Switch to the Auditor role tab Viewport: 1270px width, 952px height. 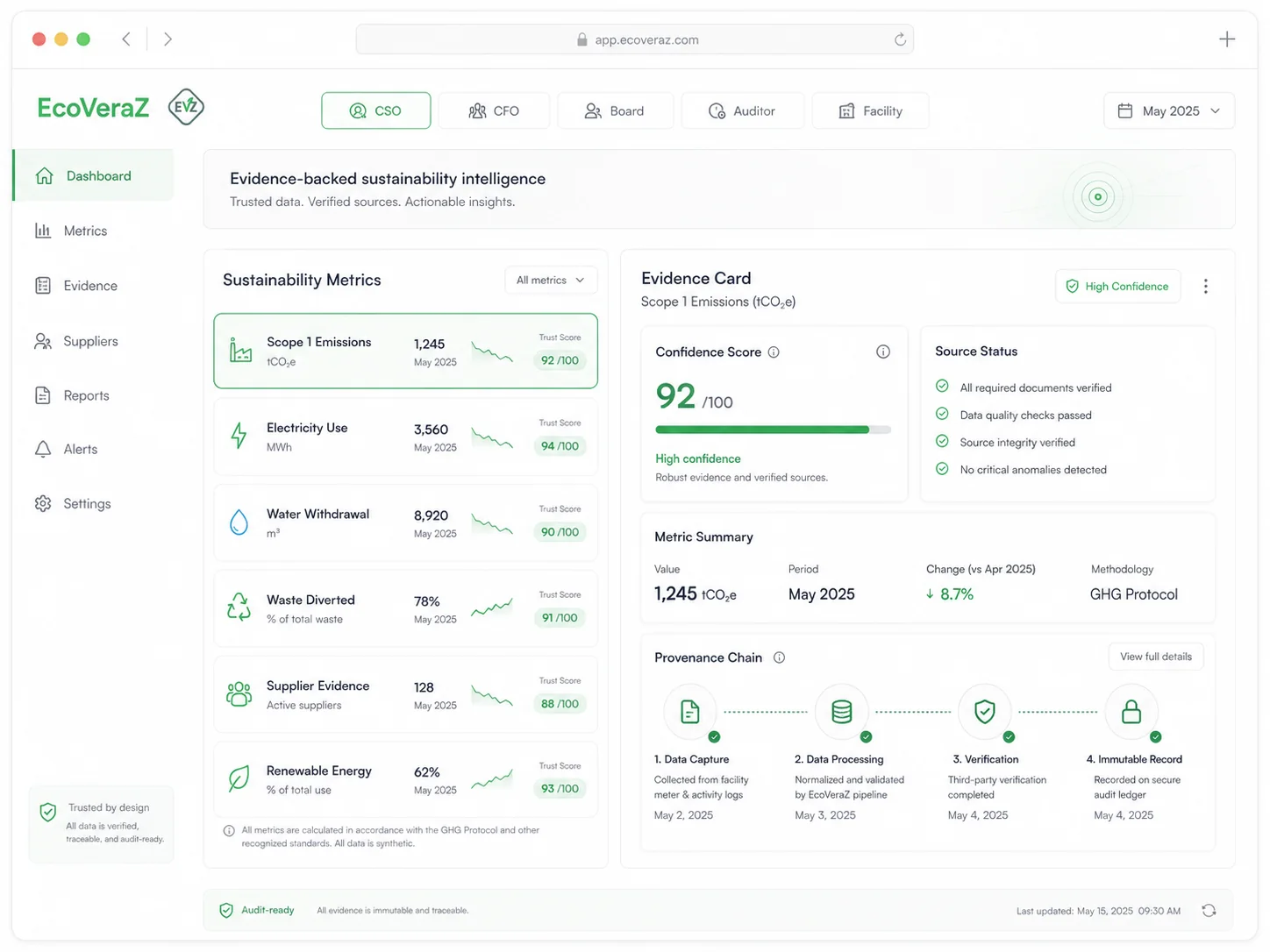click(x=742, y=110)
